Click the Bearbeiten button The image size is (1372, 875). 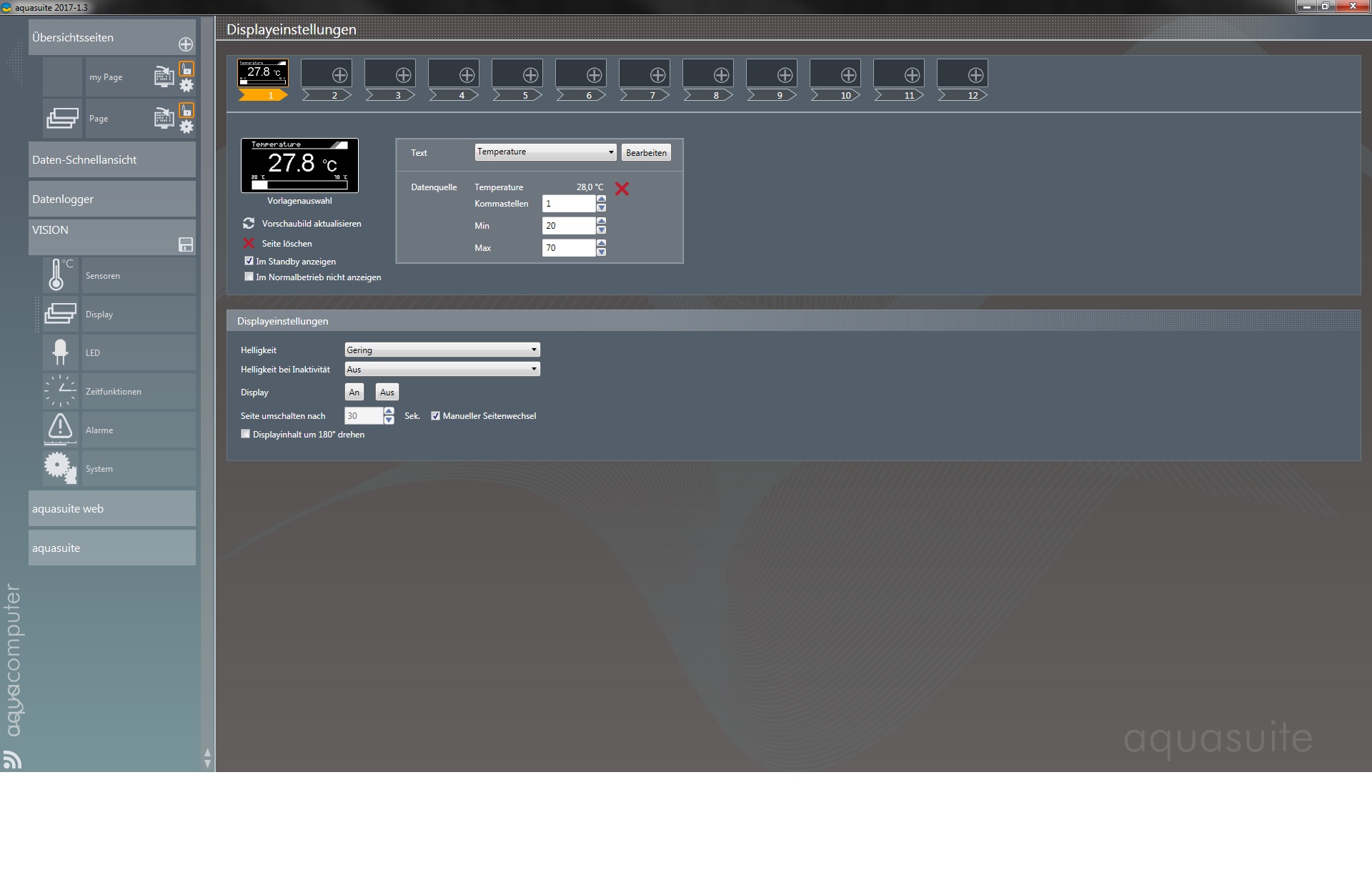(646, 152)
